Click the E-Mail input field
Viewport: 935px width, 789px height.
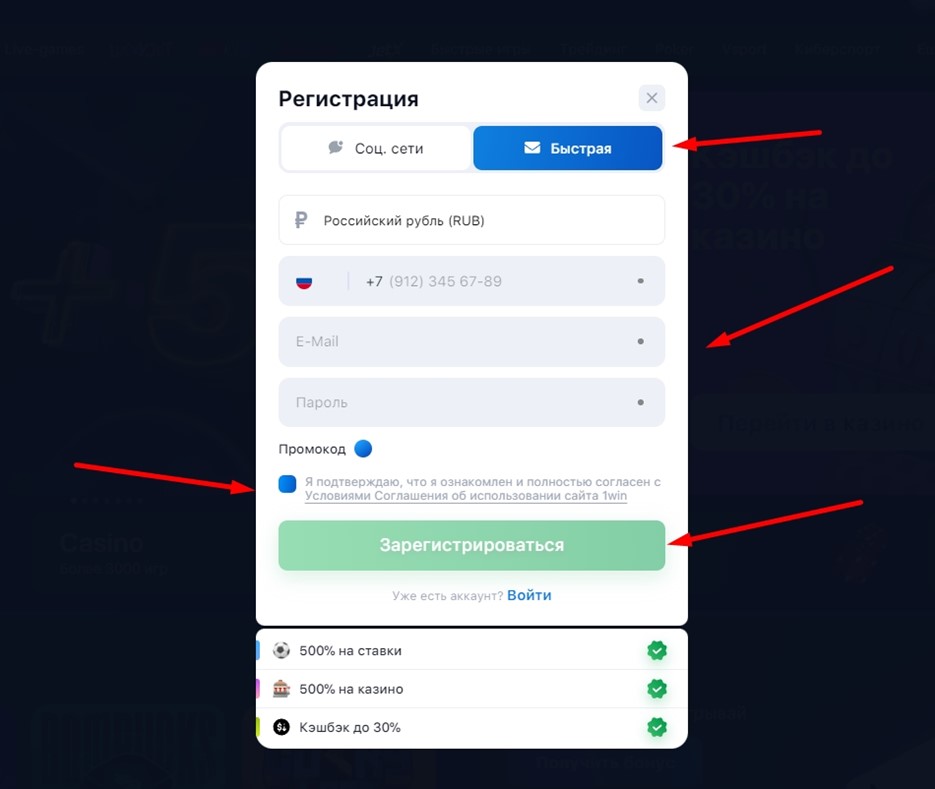[472, 342]
